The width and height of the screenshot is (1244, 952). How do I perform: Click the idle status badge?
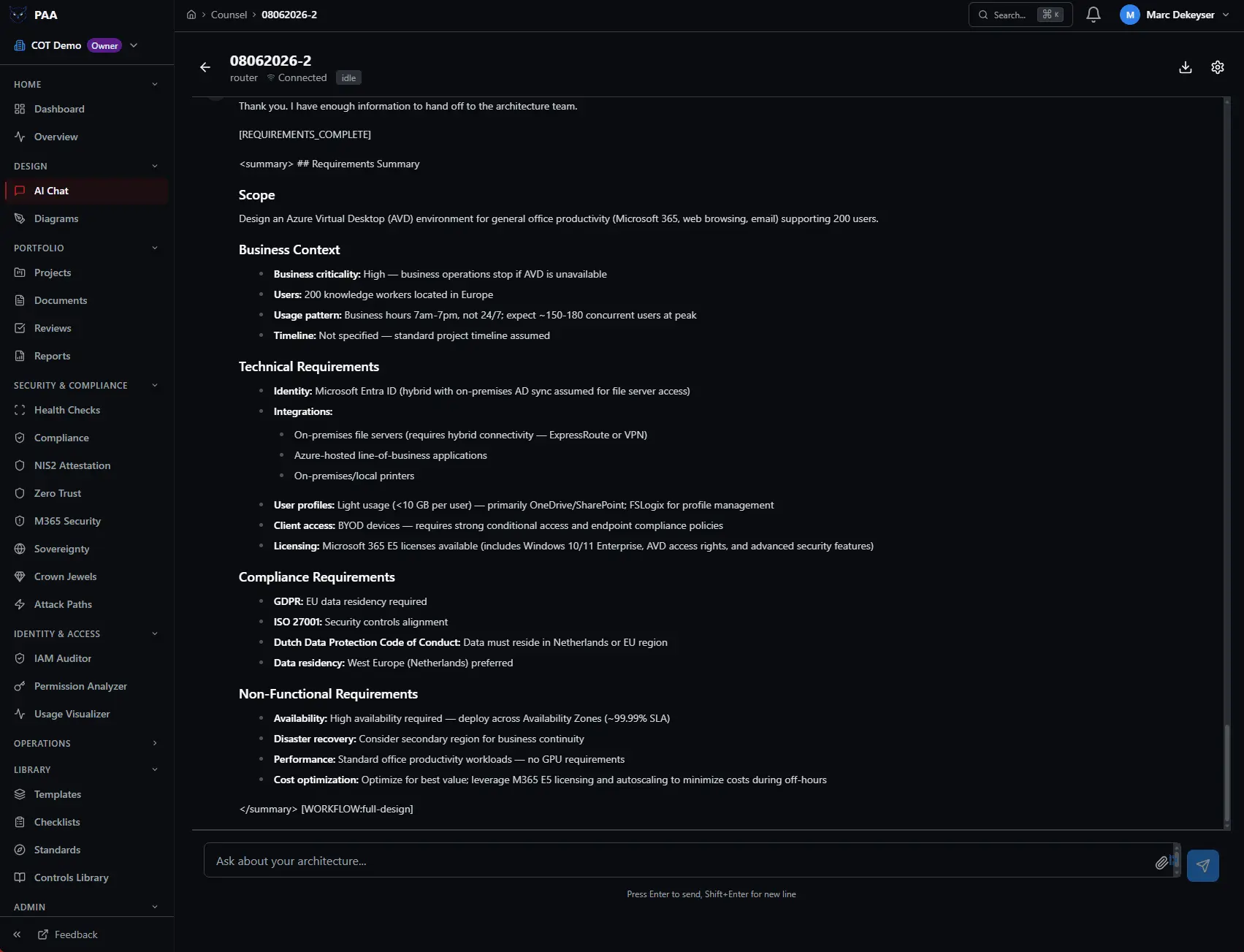[348, 78]
